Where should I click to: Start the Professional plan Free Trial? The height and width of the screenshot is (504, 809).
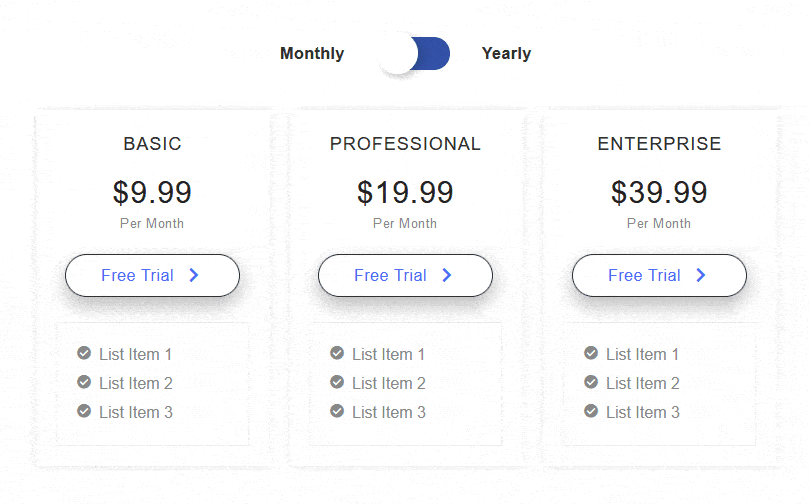pyautogui.click(x=406, y=275)
